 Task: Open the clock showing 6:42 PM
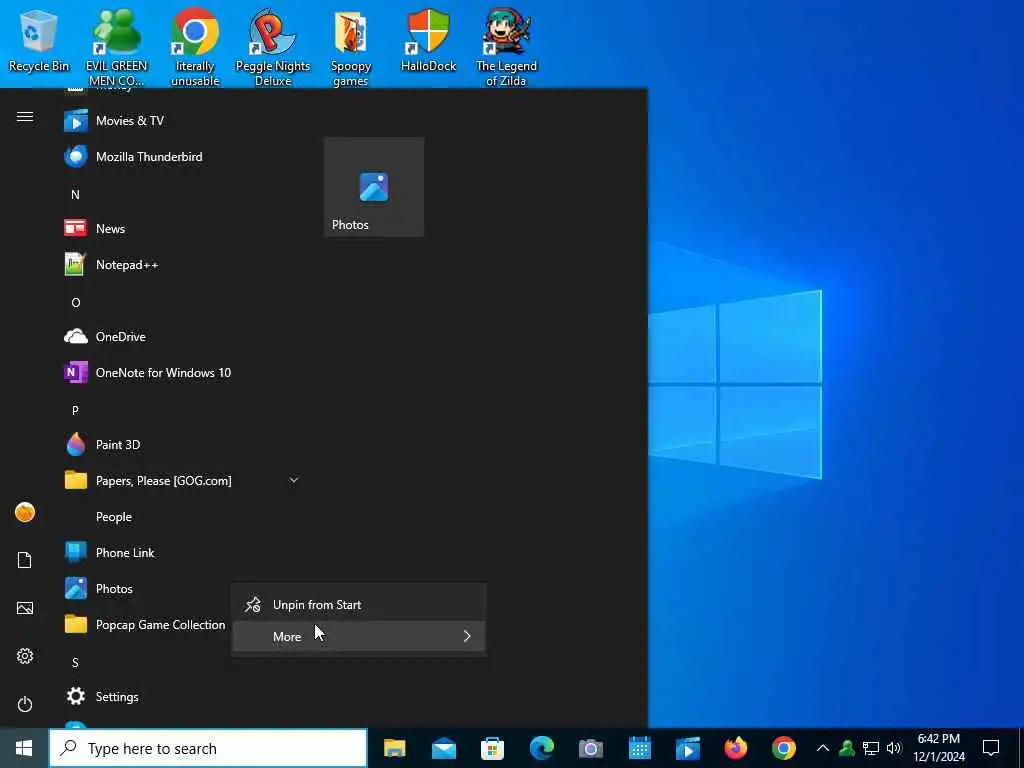pyautogui.click(x=938, y=748)
